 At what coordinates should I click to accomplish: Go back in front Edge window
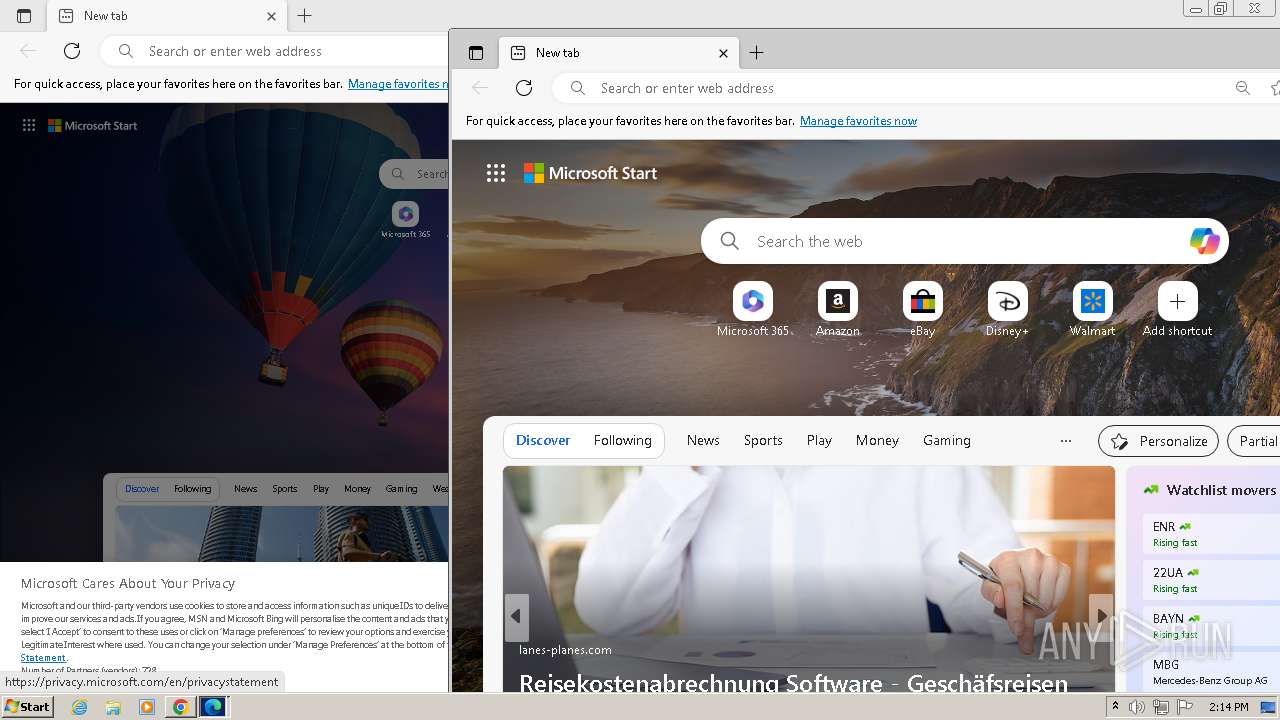(480, 88)
